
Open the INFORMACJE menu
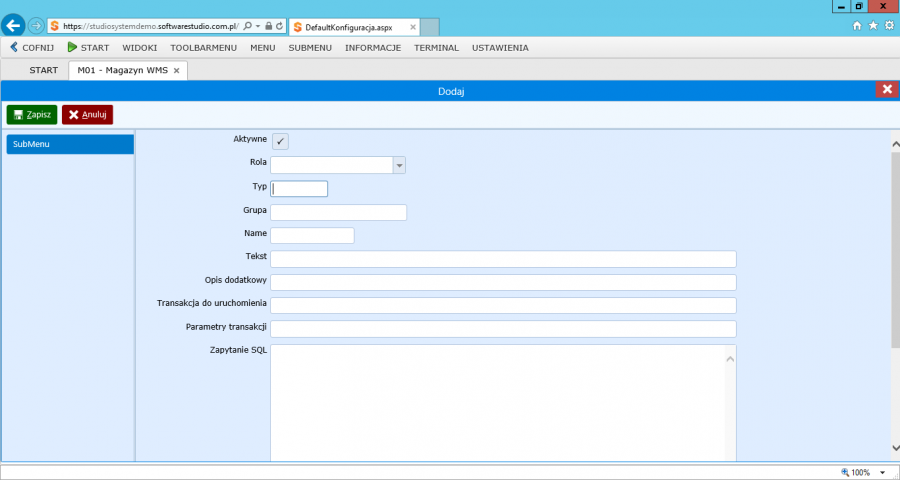point(373,48)
